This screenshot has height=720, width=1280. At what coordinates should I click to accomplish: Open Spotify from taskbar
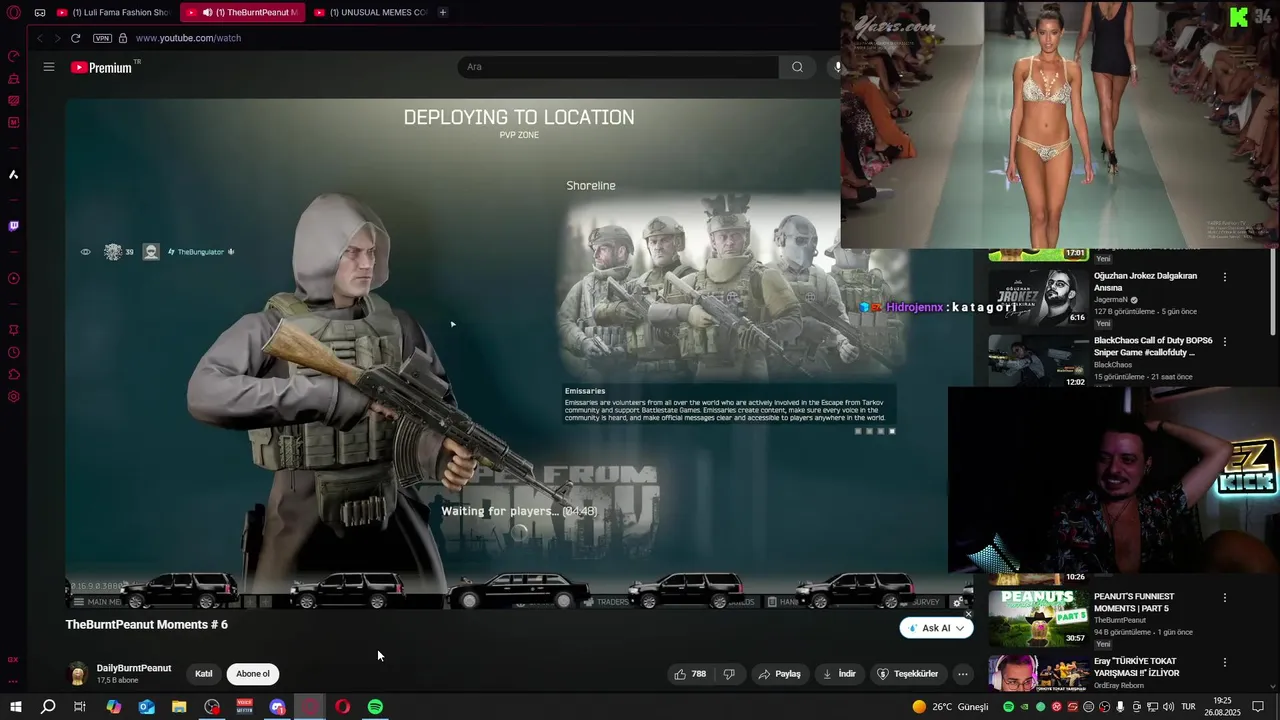coord(375,707)
